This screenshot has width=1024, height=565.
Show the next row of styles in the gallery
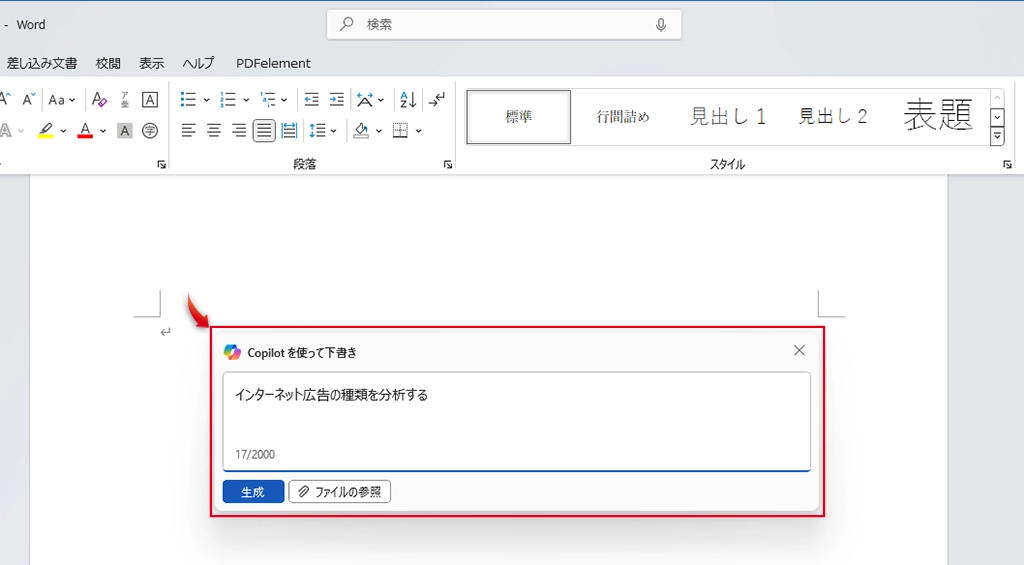tap(997, 118)
